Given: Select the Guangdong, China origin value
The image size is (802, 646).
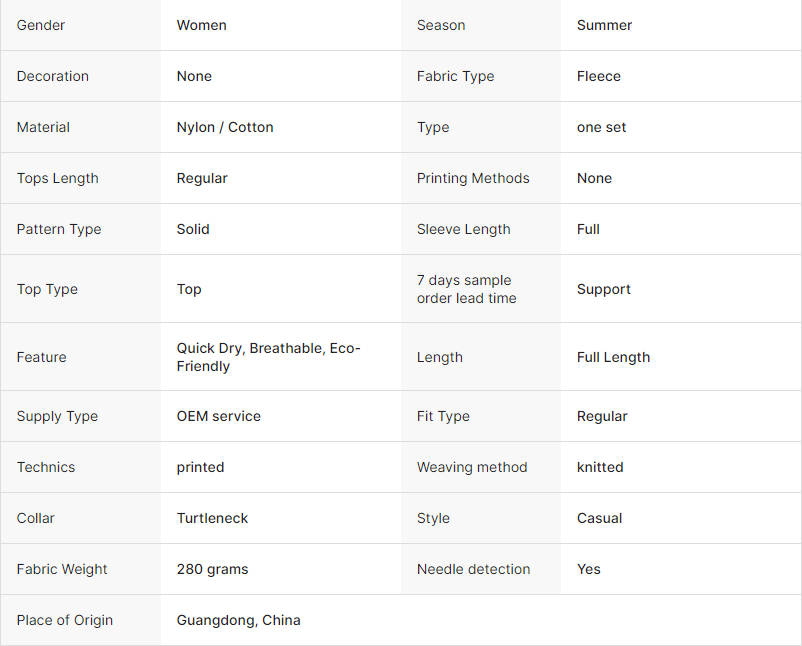Looking at the screenshot, I should pyautogui.click(x=238, y=620).
